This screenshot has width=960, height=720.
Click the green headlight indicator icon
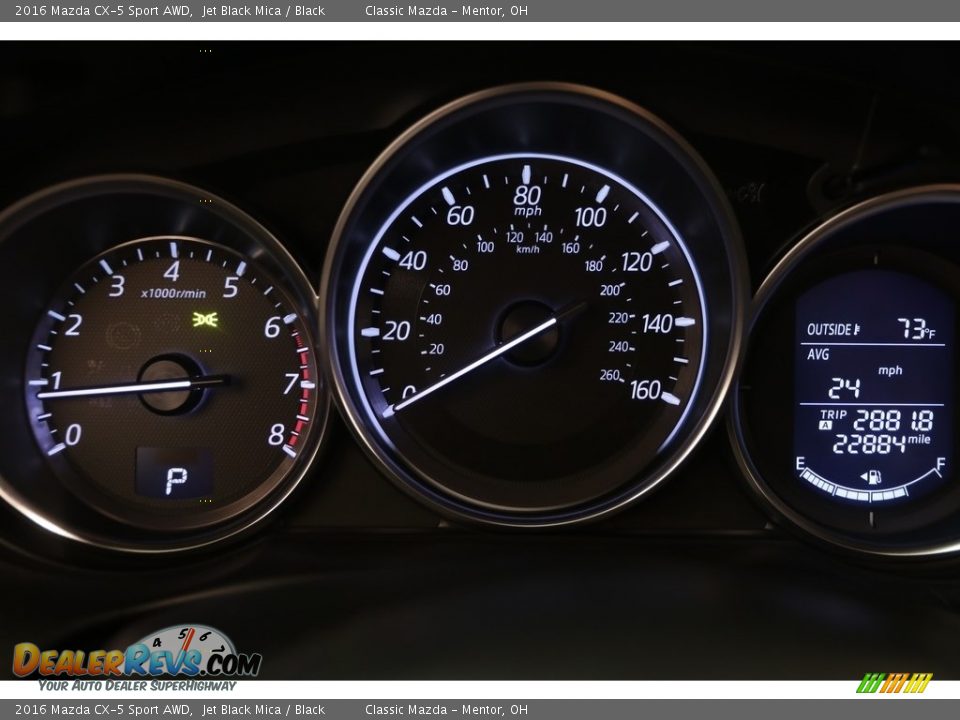click(206, 319)
